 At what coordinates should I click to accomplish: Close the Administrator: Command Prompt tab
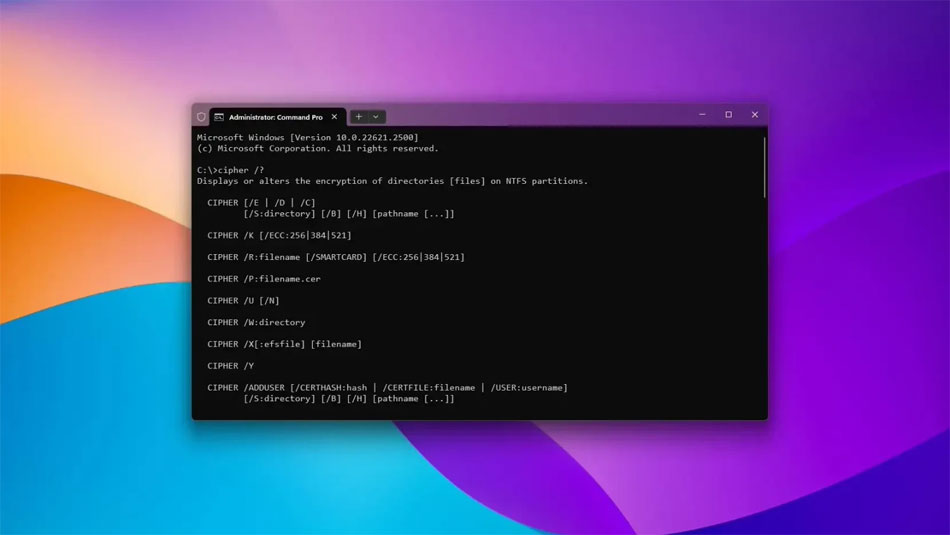pyautogui.click(x=334, y=117)
